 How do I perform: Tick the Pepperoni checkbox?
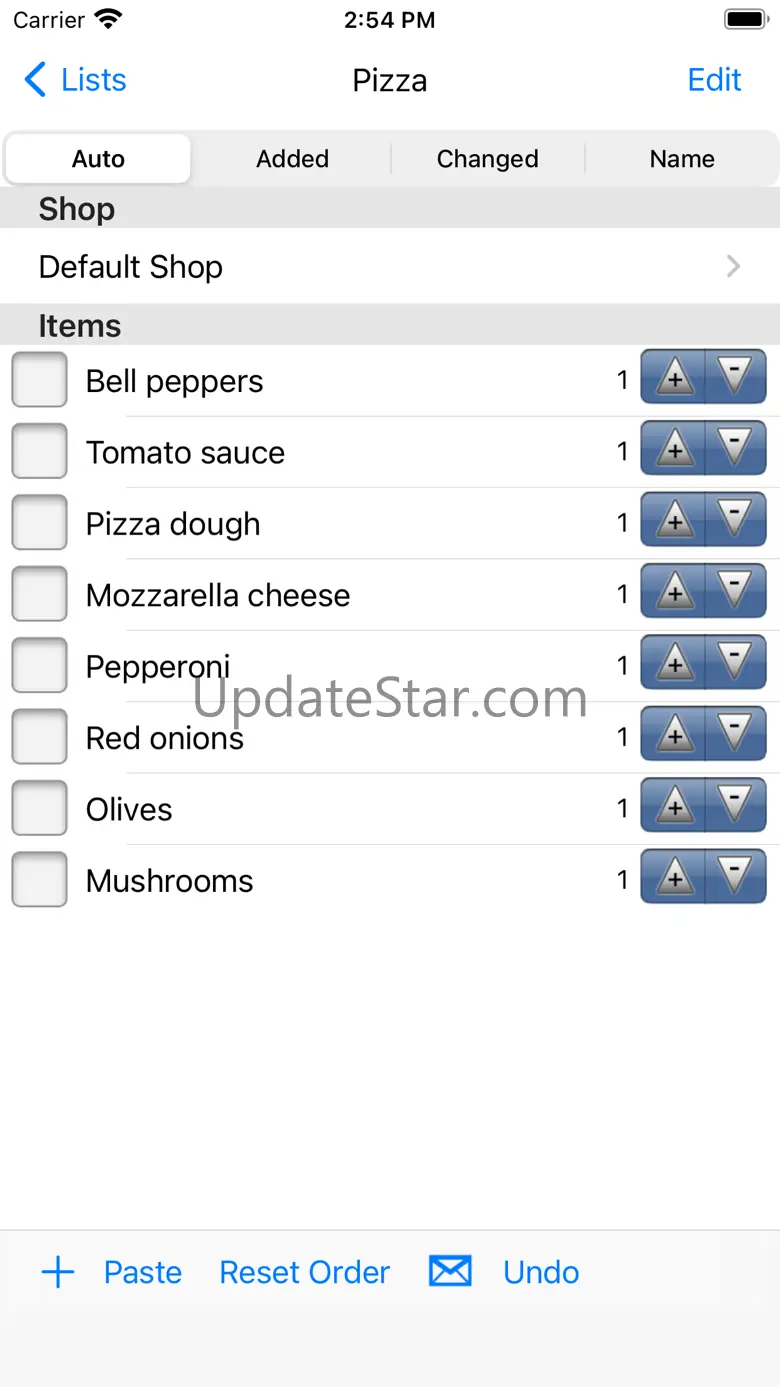point(40,666)
